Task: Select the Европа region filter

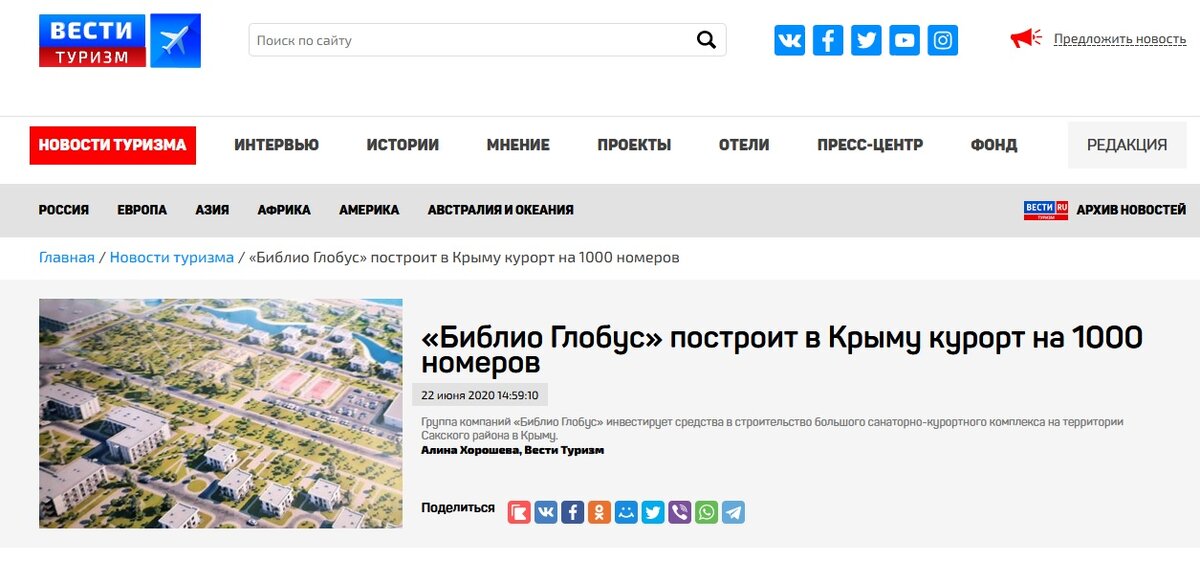Action: (142, 210)
